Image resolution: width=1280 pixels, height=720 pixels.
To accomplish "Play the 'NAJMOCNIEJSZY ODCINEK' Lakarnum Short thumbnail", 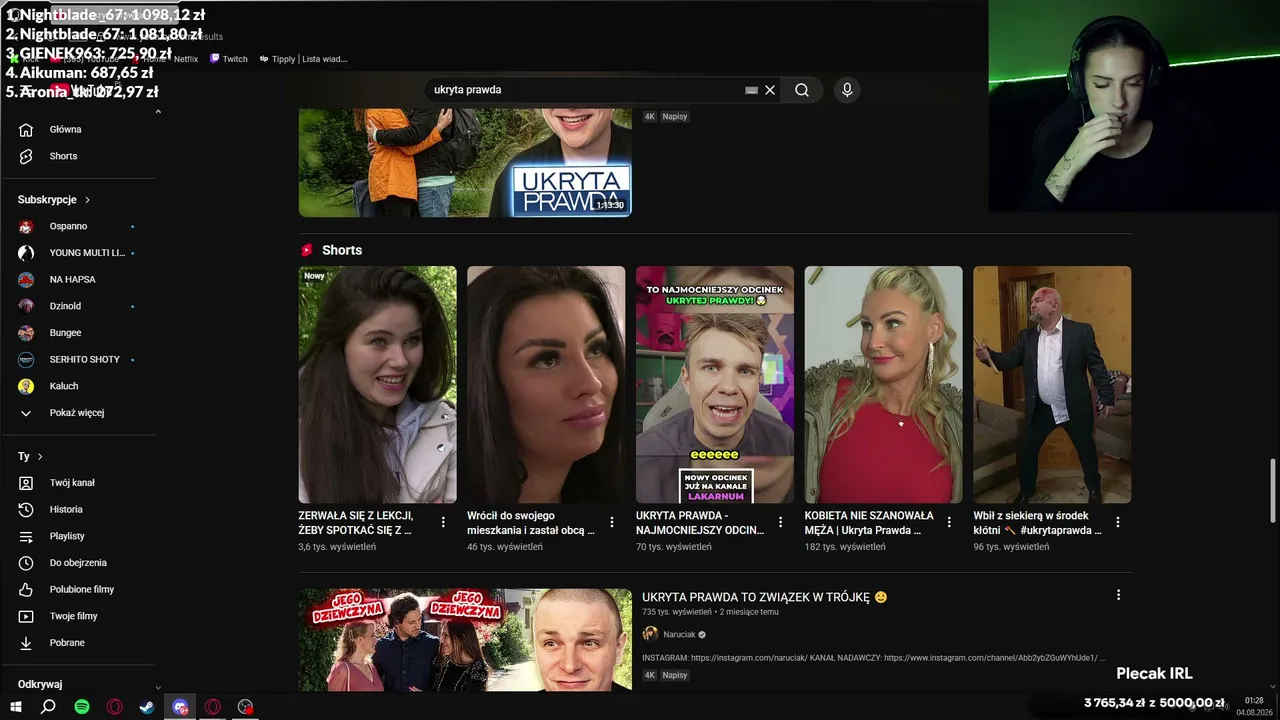I will pyautogui.click(x=715, y=384).
